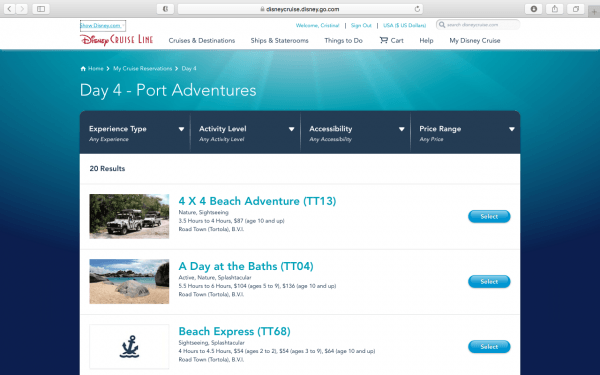Open the Reader view icon beside address bar
This screenshot has height=375, width=600.
click(166, 9)
